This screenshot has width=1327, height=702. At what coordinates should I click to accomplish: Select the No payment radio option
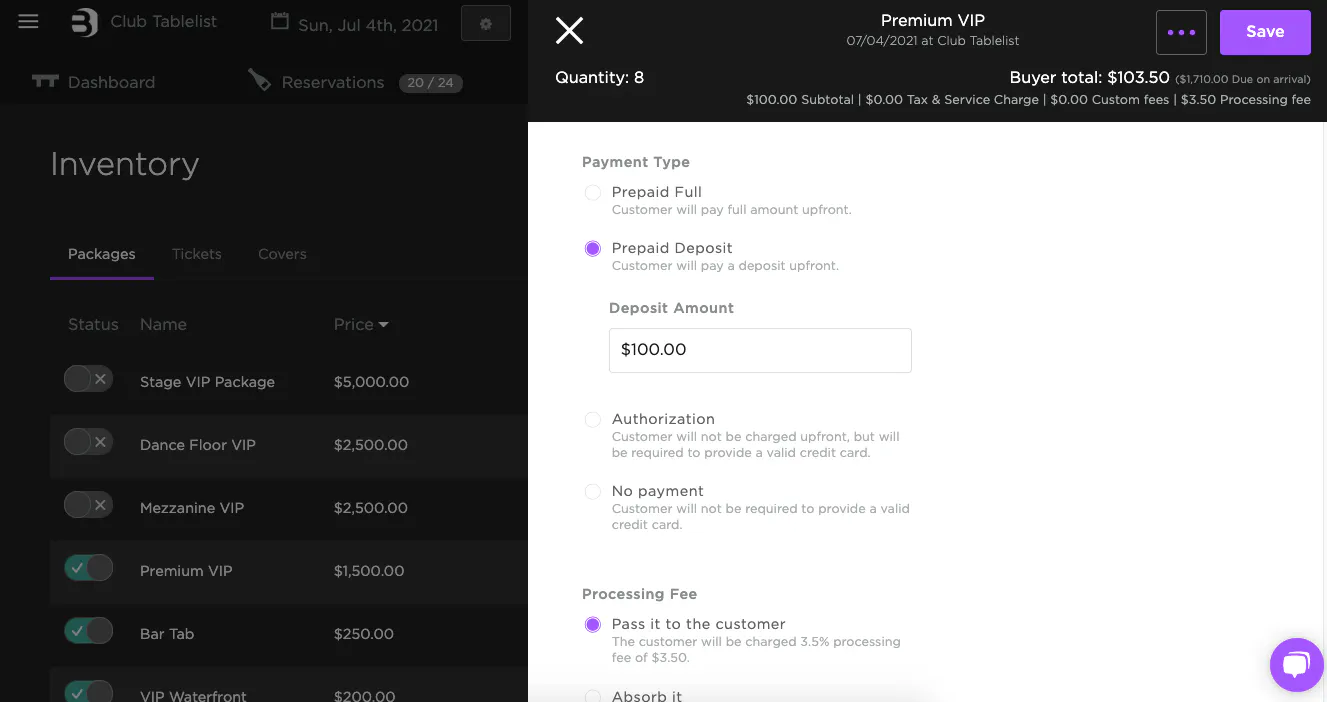click(x=593, y=492)
